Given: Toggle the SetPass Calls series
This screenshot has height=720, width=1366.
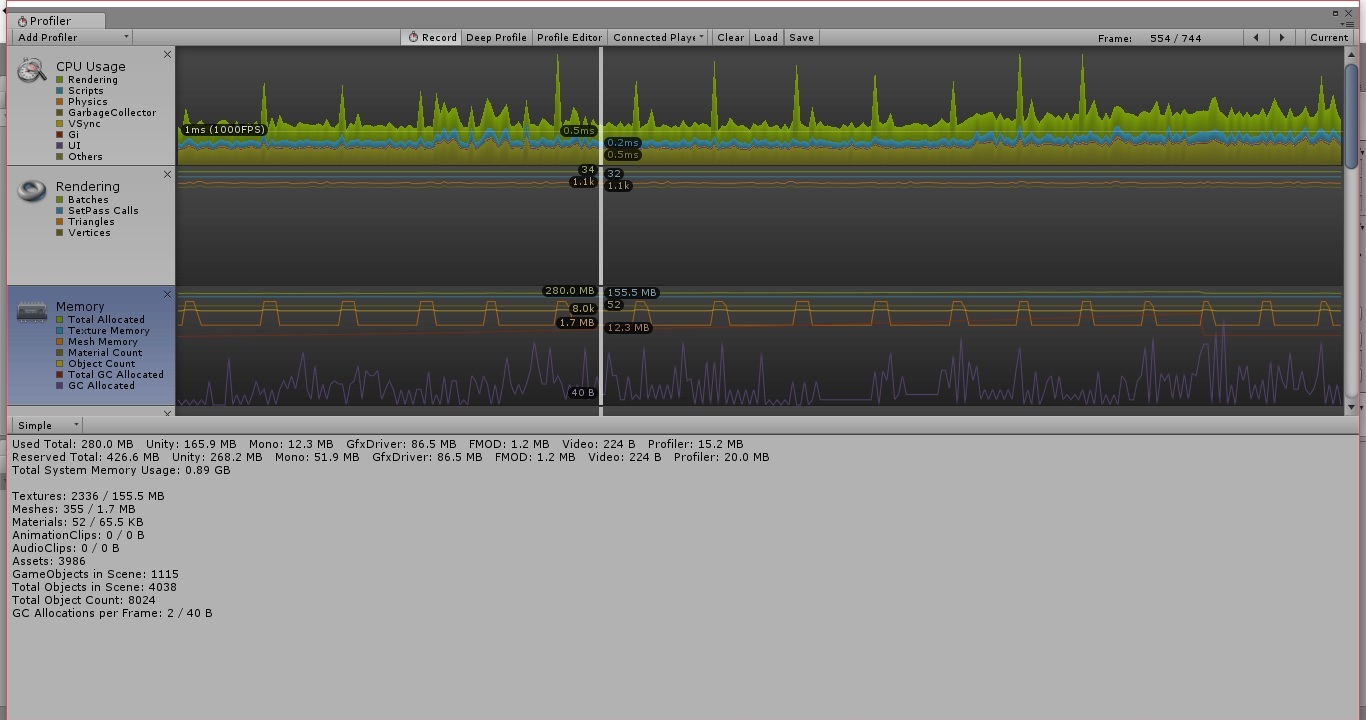Looking at the screenshot, I should 60,211.
